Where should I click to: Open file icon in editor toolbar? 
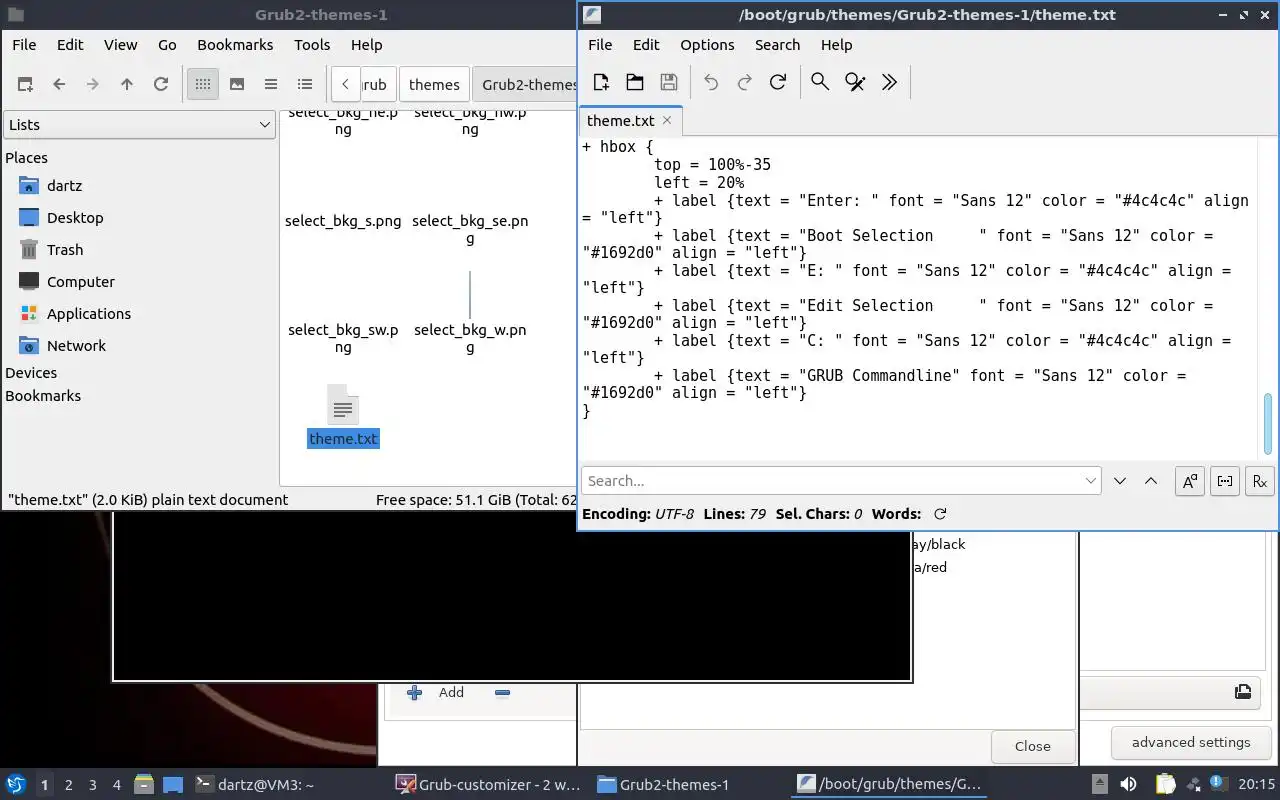click(x=635, y=83)
